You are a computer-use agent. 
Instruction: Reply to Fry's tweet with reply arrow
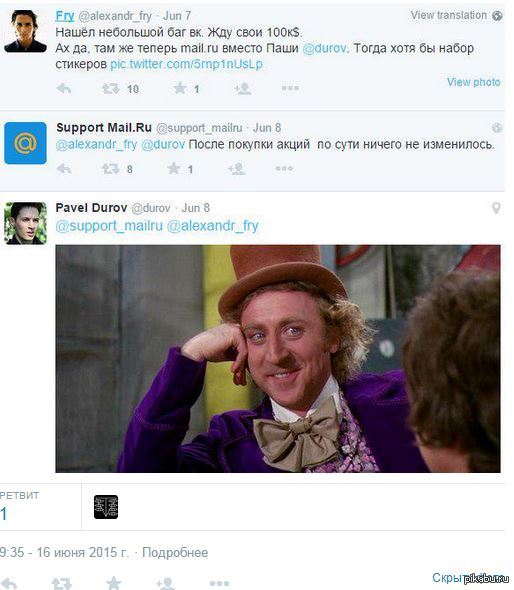coord(64,89)
